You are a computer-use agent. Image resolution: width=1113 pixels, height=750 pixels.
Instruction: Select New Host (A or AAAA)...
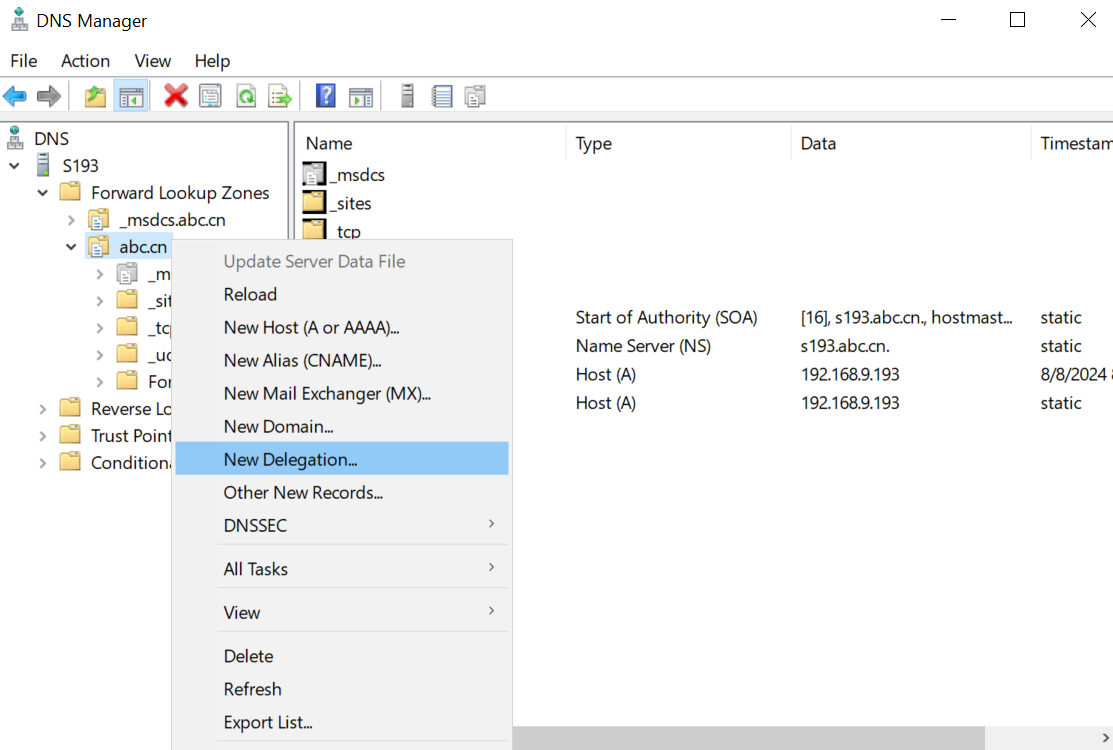click(x=341, y=327)
